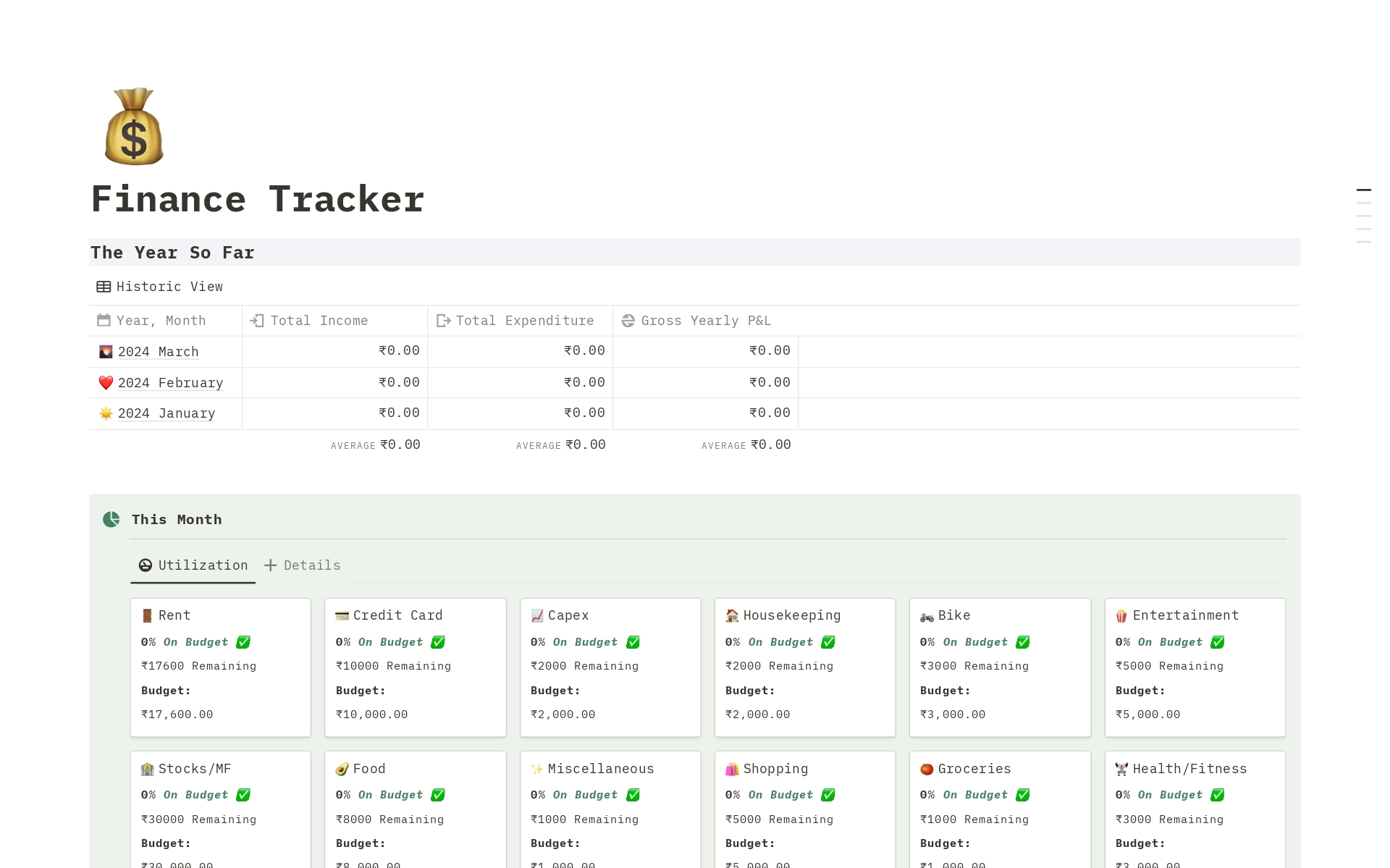Click the calendar icon in Year, Month column
The width and height of the screenshot is (1390, 868).
[104, 320]
